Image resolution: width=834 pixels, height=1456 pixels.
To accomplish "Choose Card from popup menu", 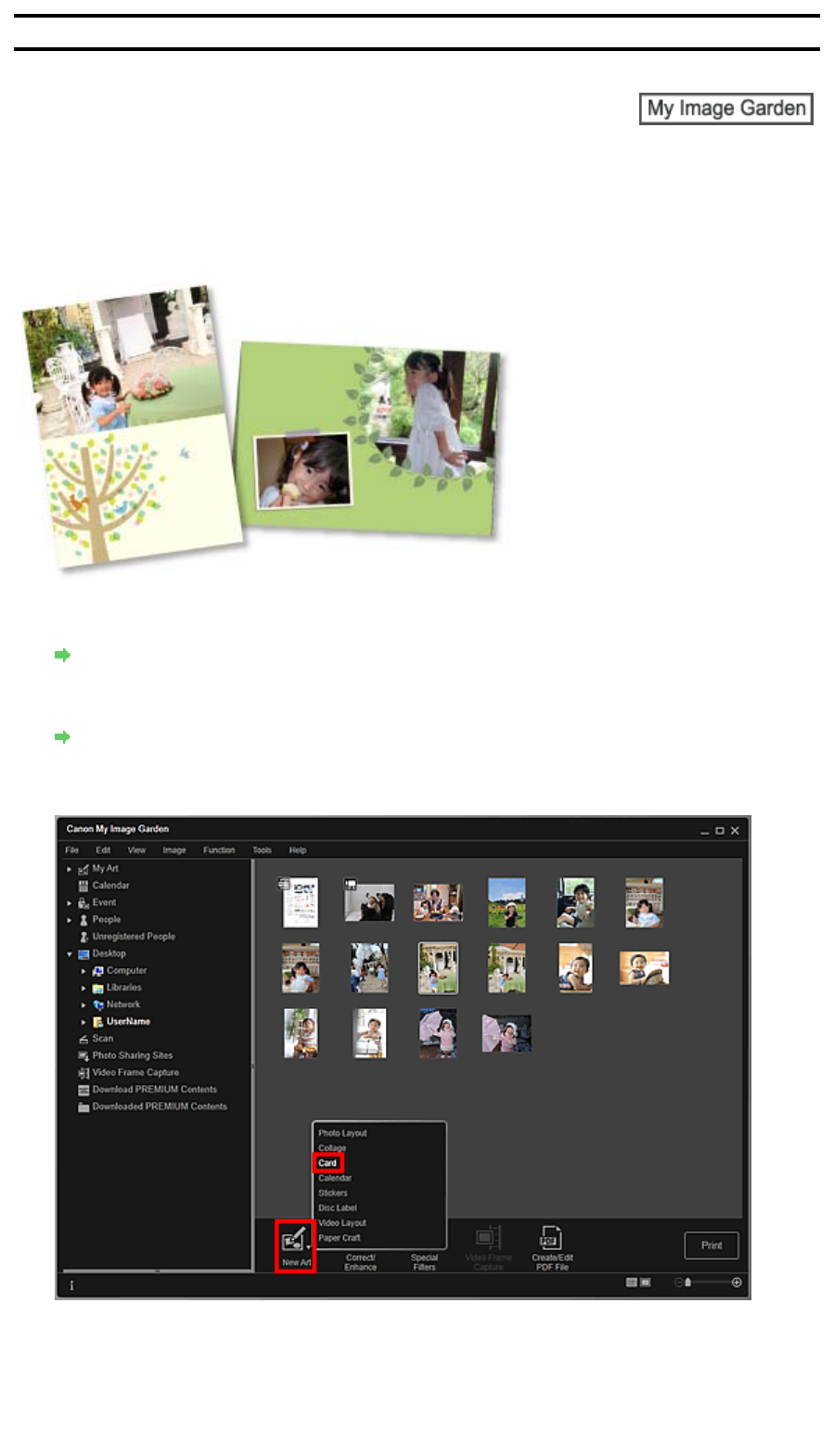I will point(327,1163).
